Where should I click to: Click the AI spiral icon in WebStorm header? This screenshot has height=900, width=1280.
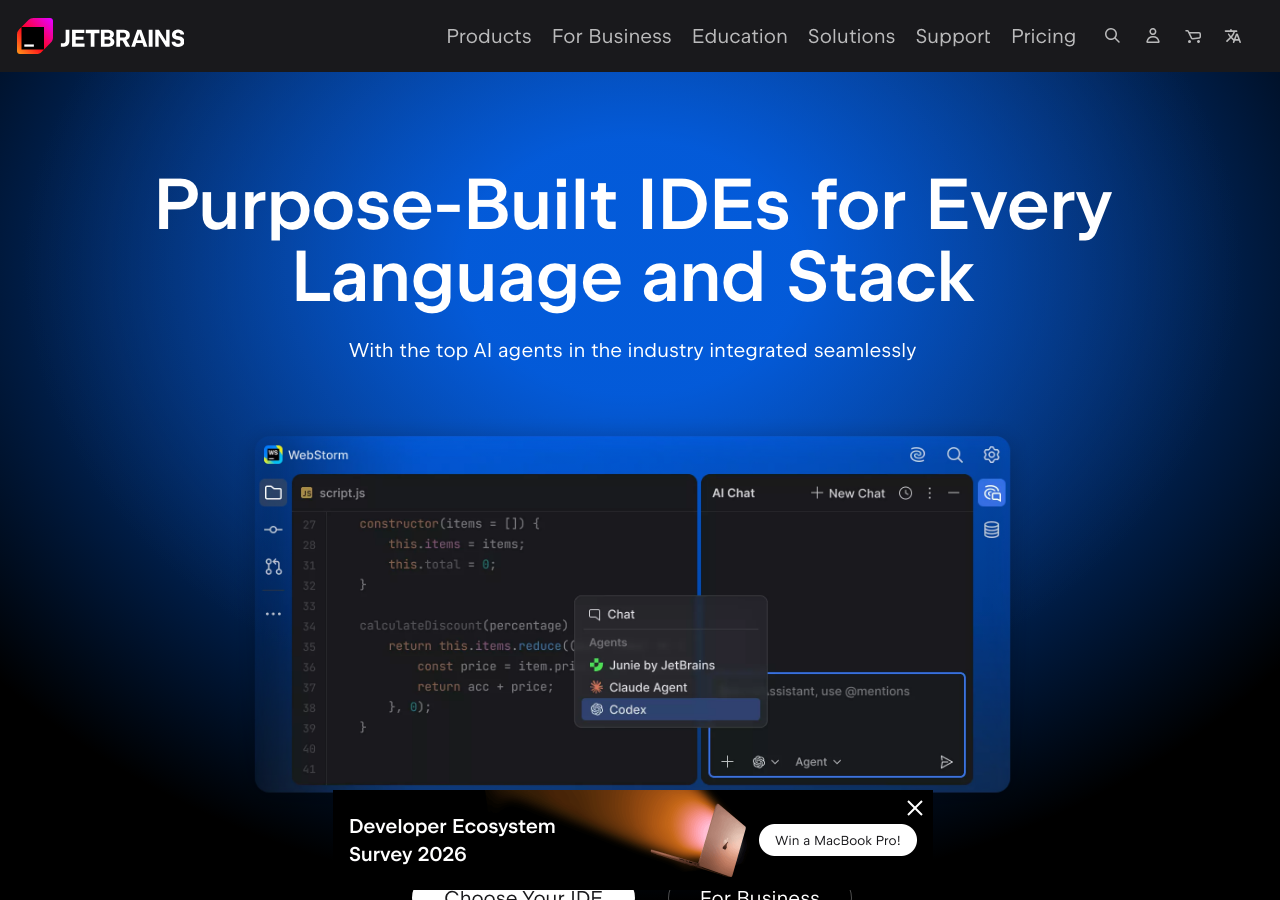(x=918, y=455)
